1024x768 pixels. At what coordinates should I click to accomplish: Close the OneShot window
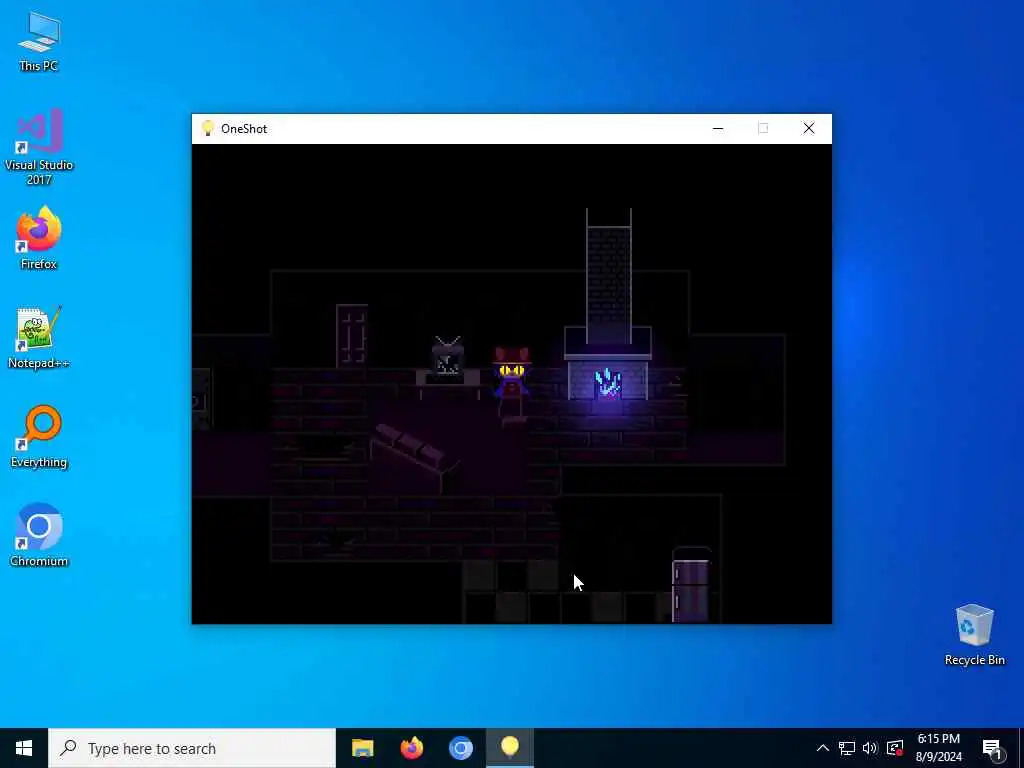coord(808,129)
